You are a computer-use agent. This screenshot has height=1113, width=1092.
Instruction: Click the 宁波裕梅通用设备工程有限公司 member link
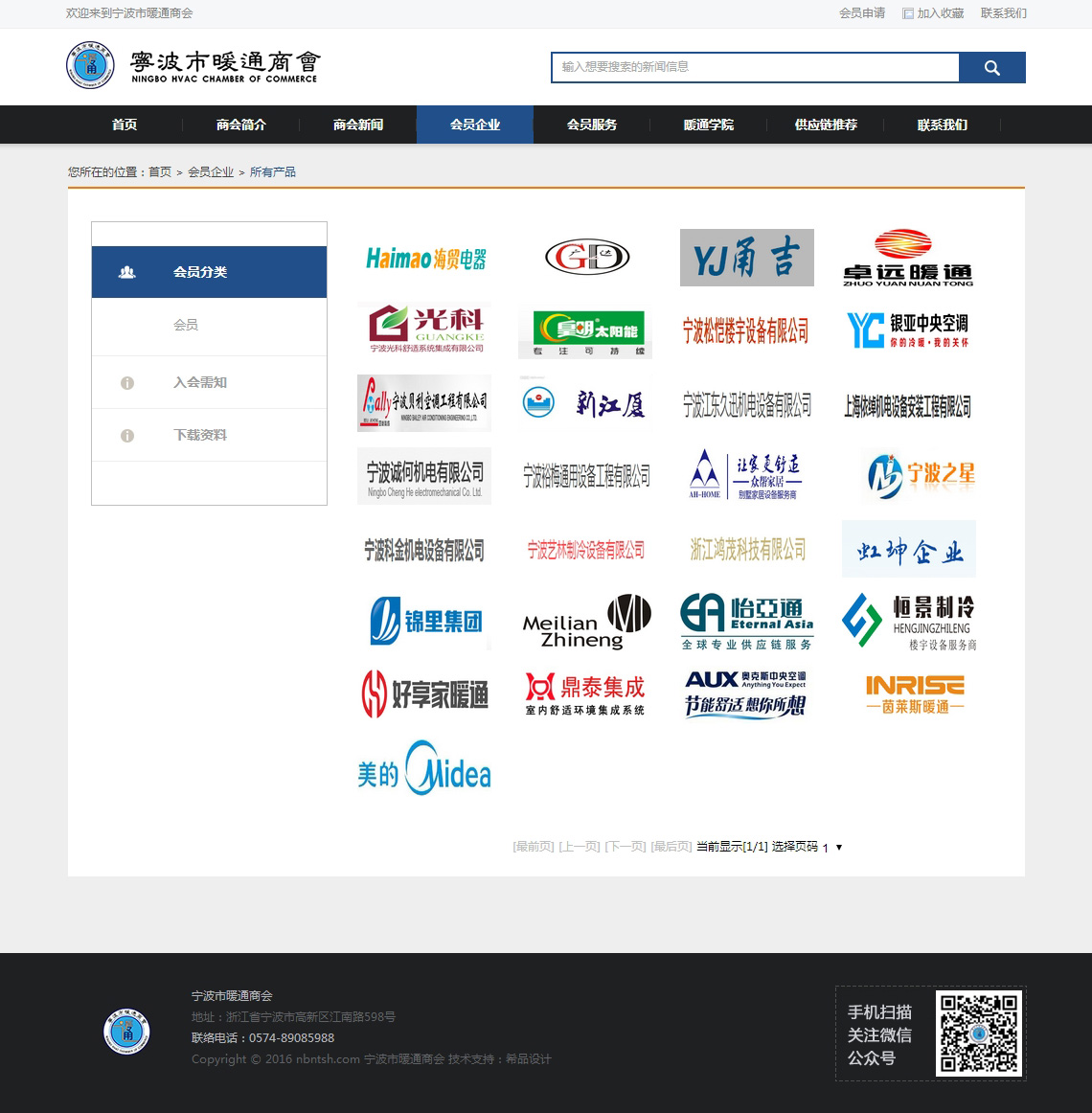pos(586,476)
